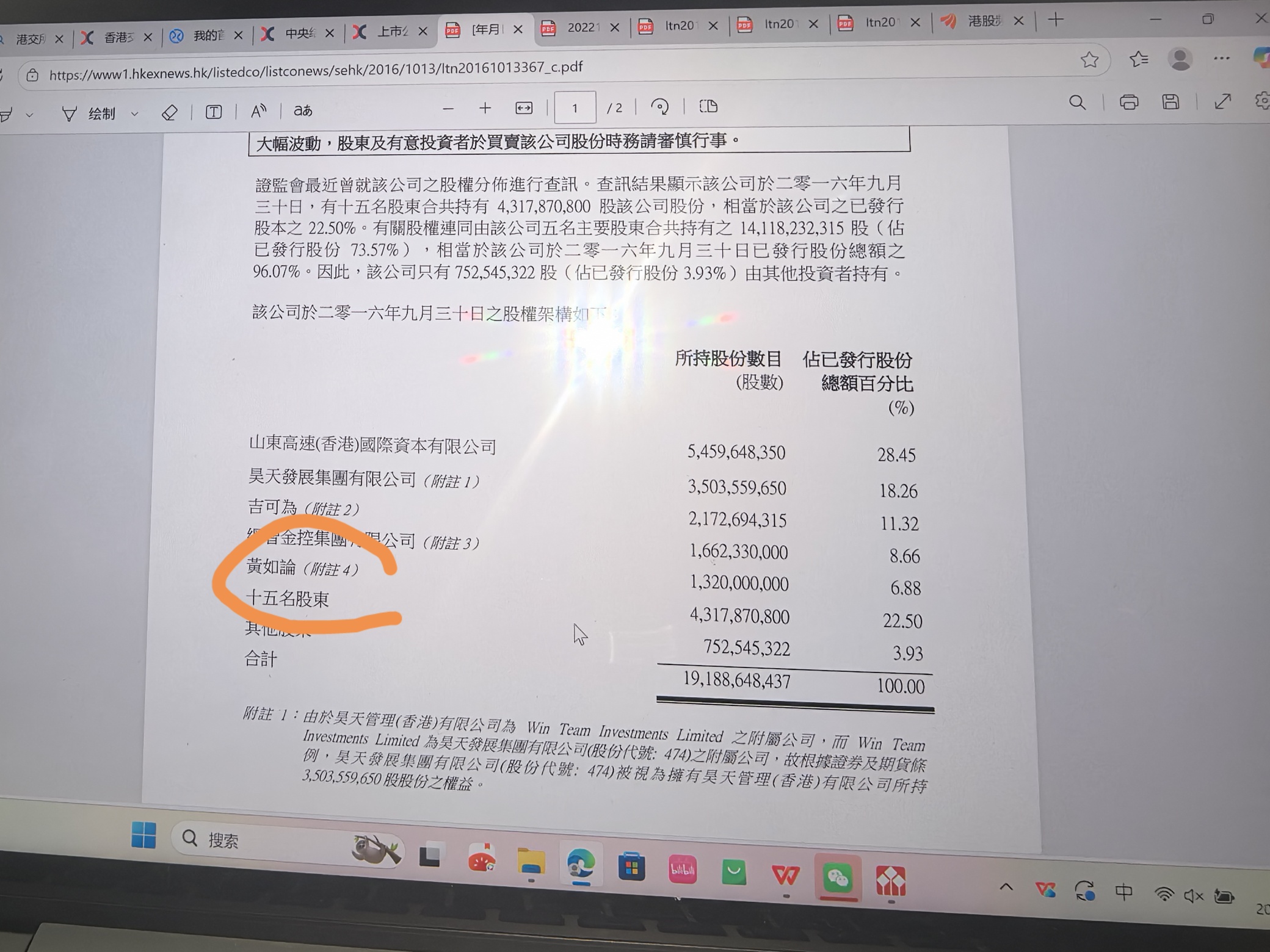This screenshot has width=1270, height=952.
Task: Print the PDF document
Action: 1128,103
